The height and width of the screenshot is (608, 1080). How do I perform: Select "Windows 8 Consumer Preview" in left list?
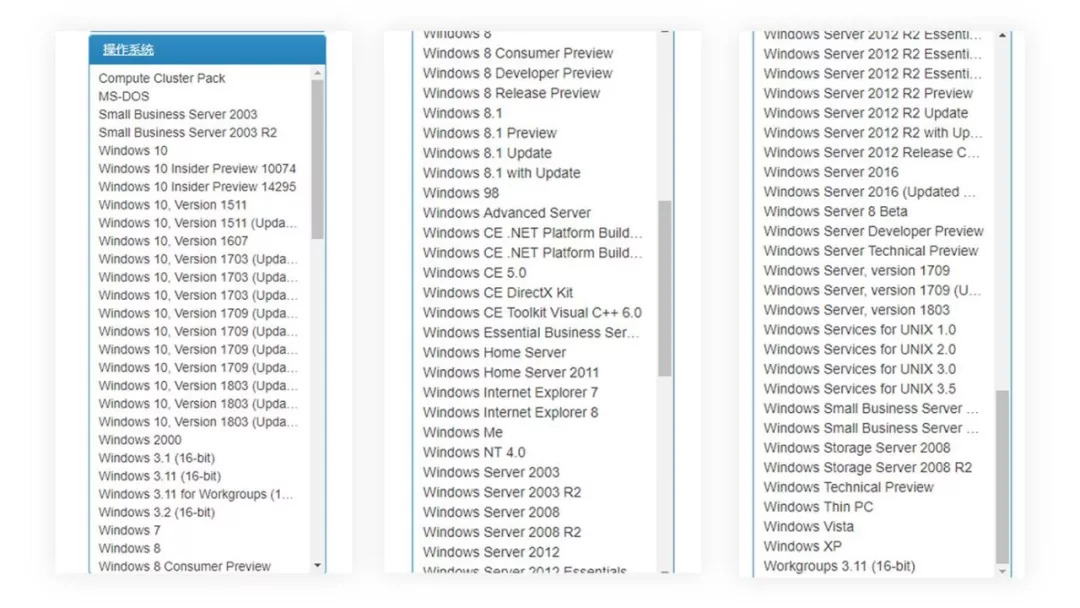[185, 567]
